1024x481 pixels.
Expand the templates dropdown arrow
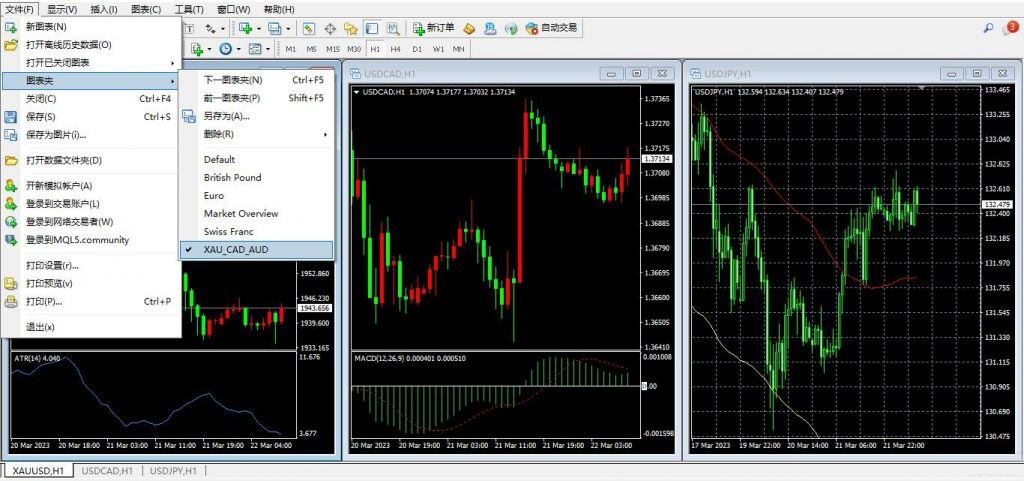[x=268, y=49]
